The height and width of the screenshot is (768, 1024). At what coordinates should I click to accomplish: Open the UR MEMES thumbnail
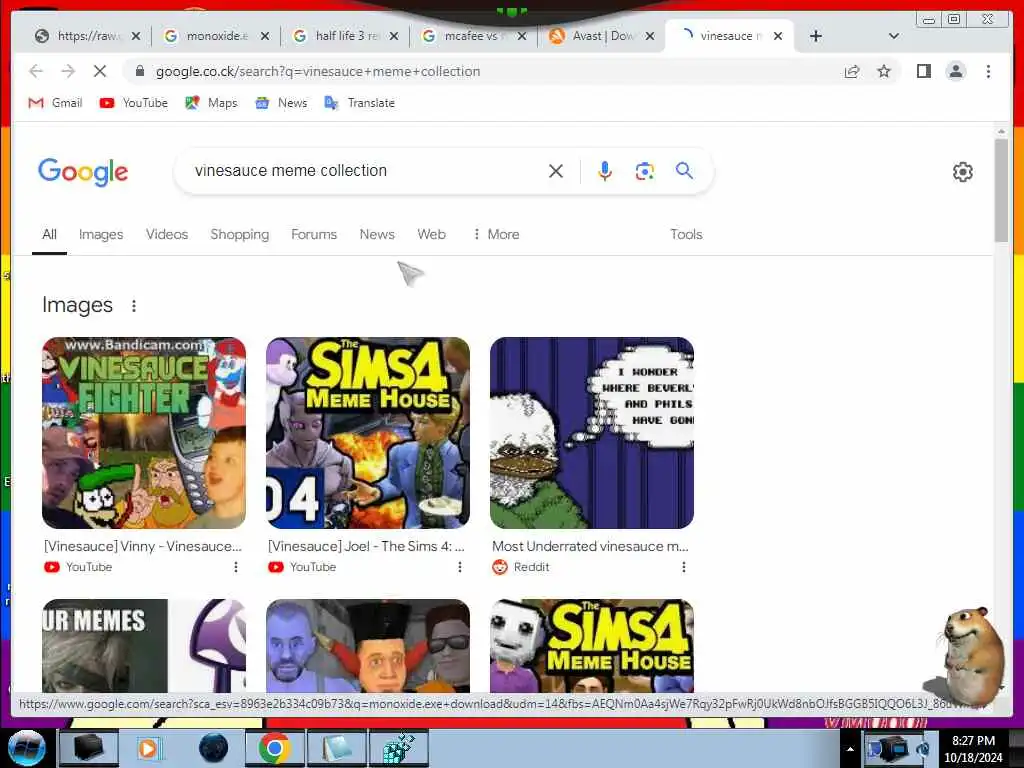144,645
